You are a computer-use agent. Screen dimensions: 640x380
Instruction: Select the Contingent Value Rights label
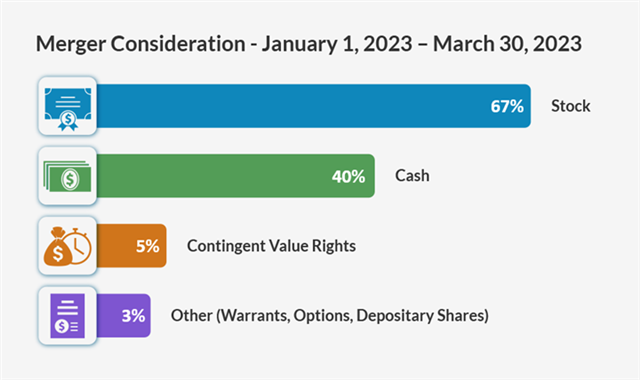click(x=271, y=246)
